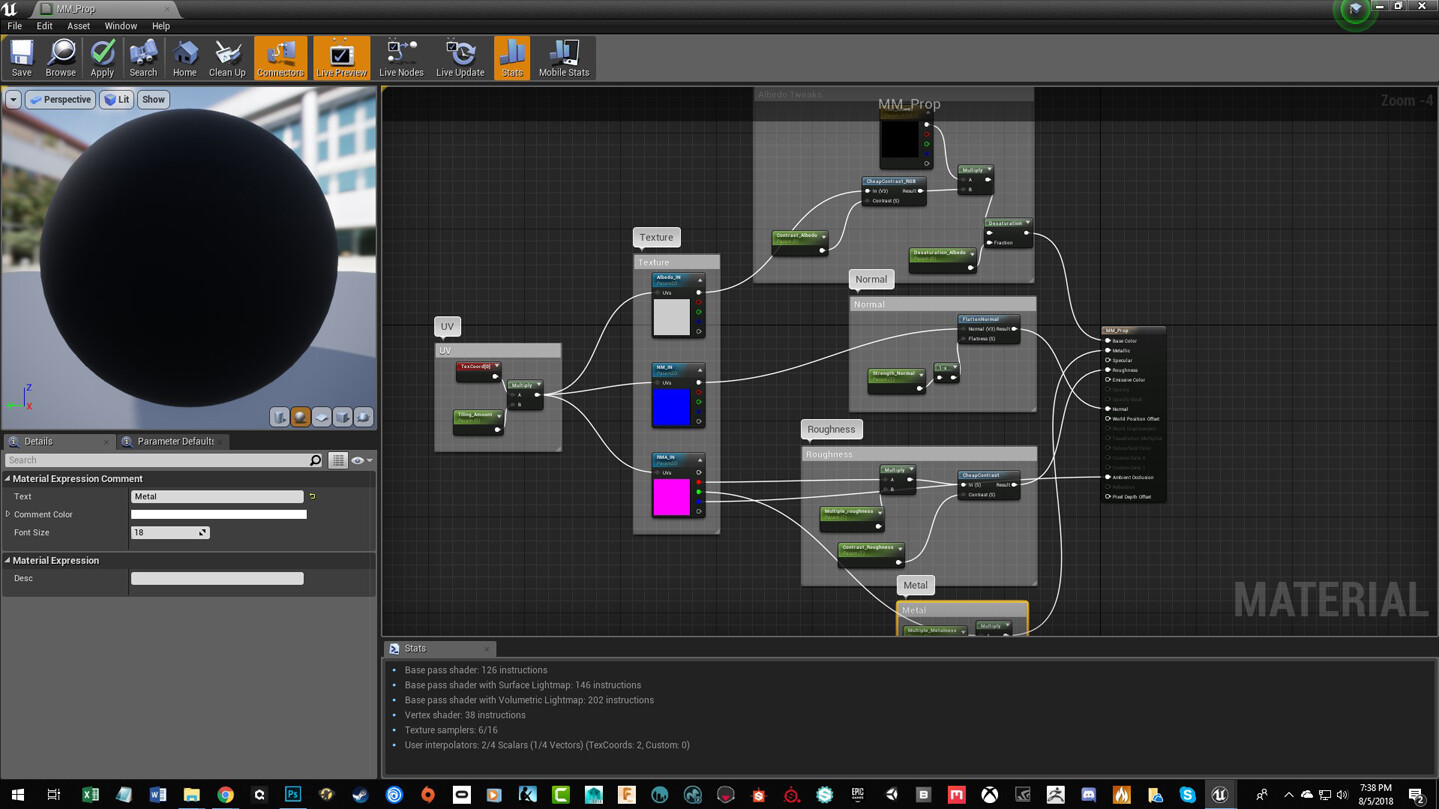Select the FlattenNormal node
This screenshot has width=1439, height=809.
click(989, 329)
